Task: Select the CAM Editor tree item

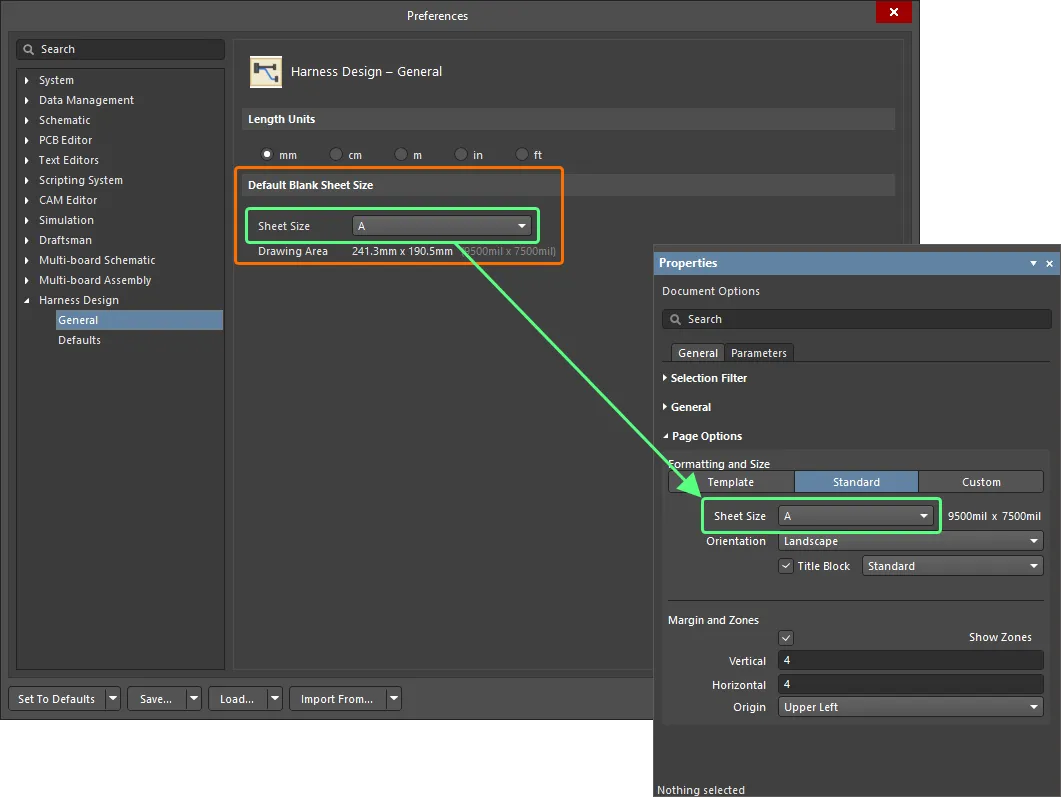Action: pos(68,200)
